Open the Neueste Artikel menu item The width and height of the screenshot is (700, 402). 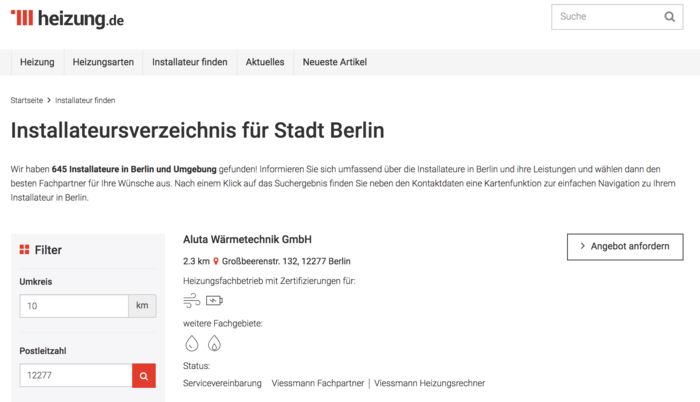335,62
